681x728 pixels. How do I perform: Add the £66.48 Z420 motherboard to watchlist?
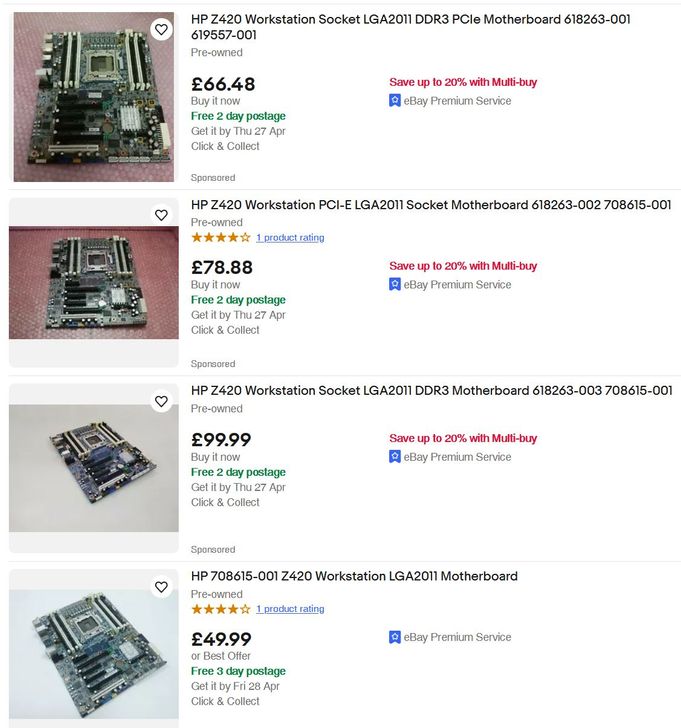tap(161, 30)
